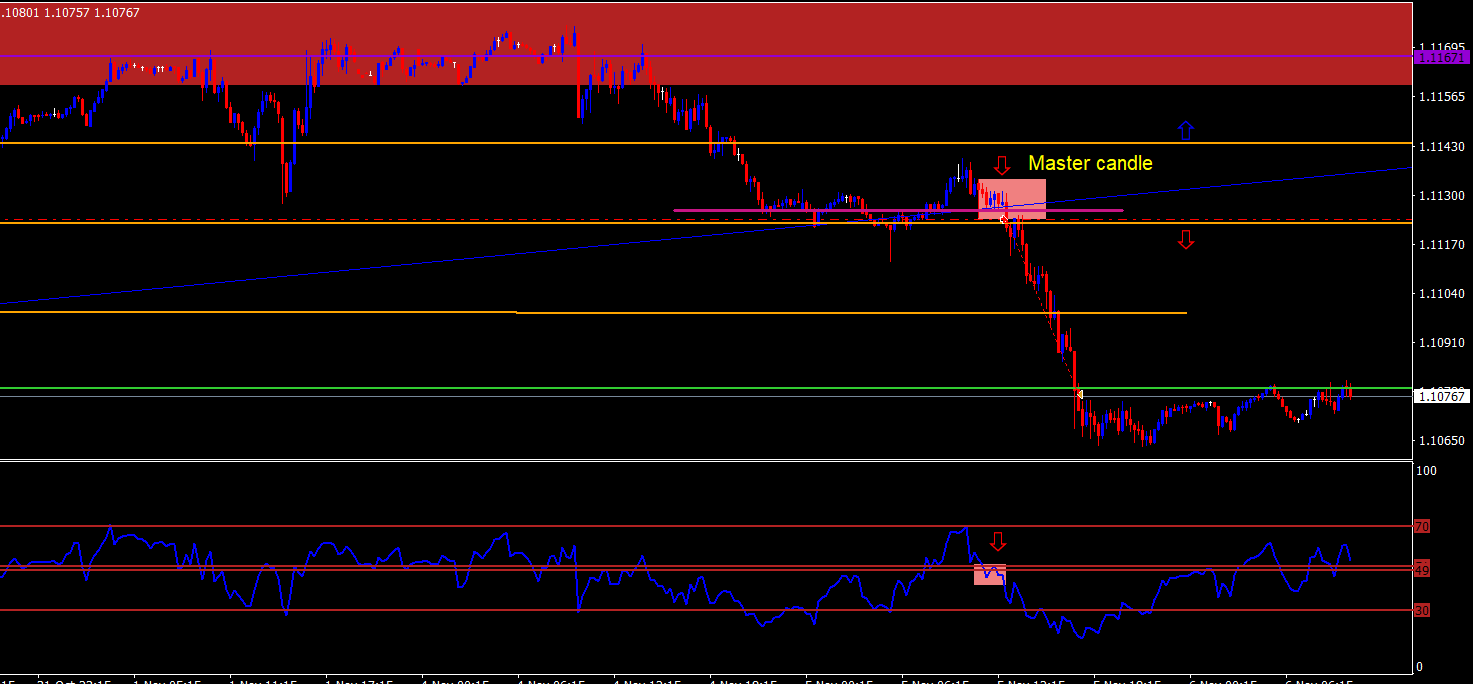This screenshot has height=684, width=1473.
Task: Select the pink rectangle in the RSI window
Action: (989, 574)
